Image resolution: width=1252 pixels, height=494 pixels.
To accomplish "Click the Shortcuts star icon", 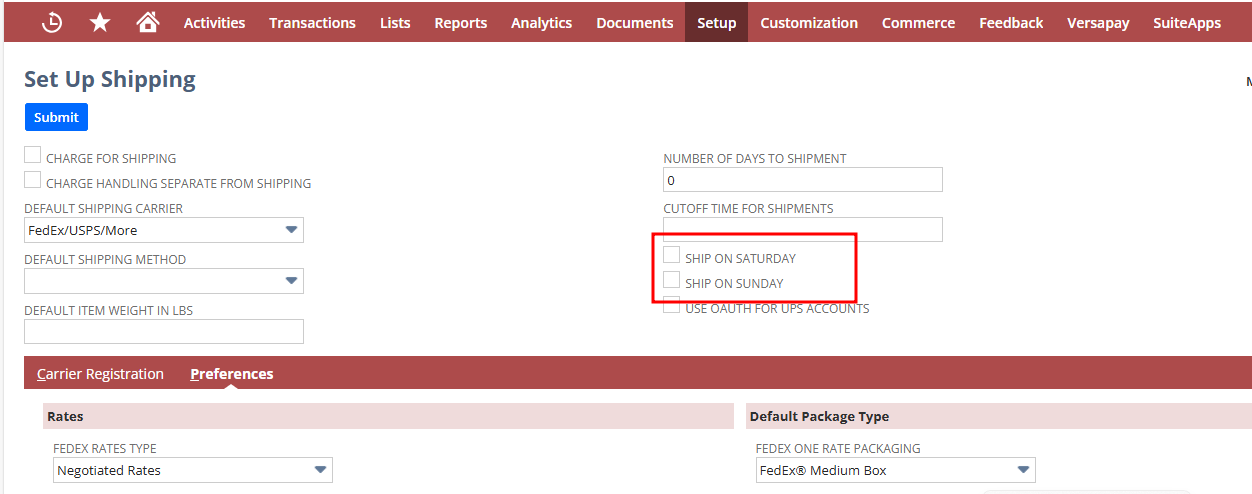I will point(100,22).
